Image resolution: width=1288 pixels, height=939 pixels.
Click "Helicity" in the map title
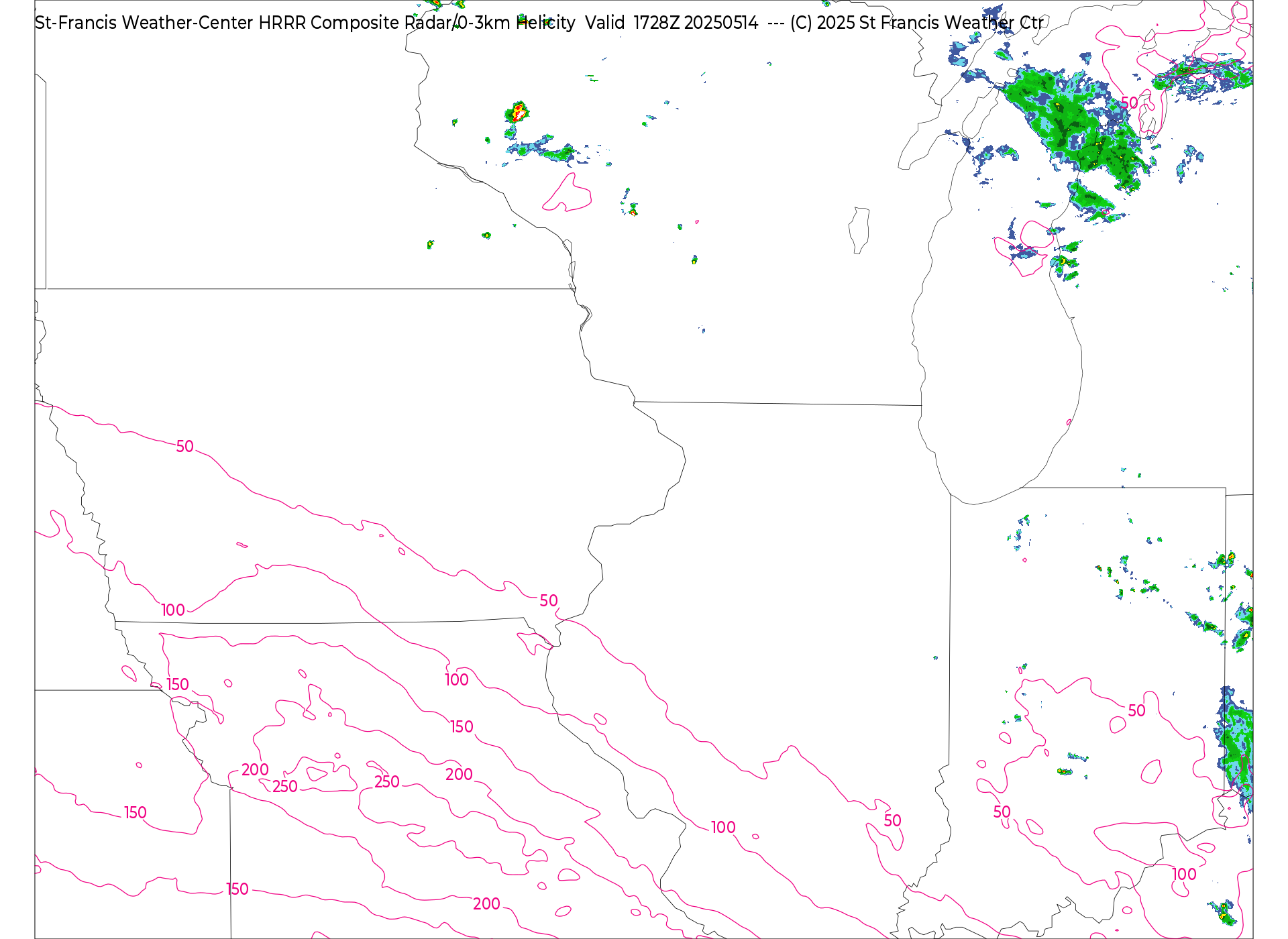(545, 23)
